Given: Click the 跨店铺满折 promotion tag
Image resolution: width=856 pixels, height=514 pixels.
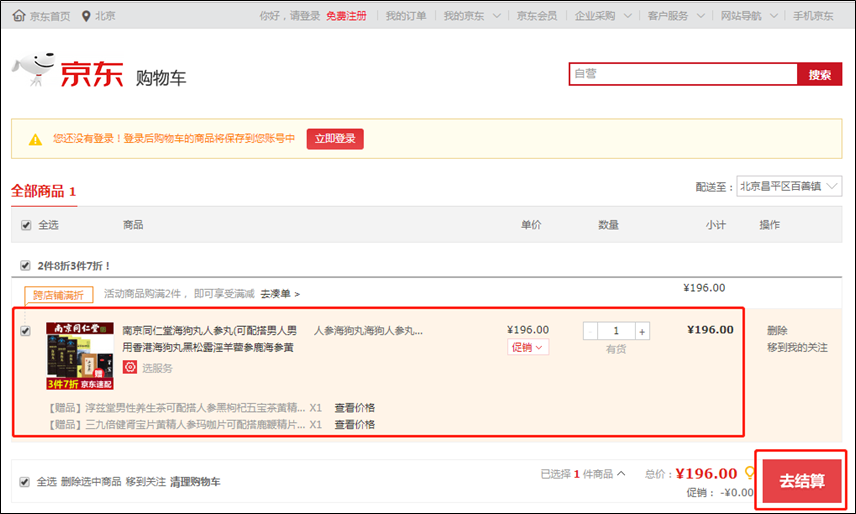Looking at the screenshot, I should click(58, 295).
